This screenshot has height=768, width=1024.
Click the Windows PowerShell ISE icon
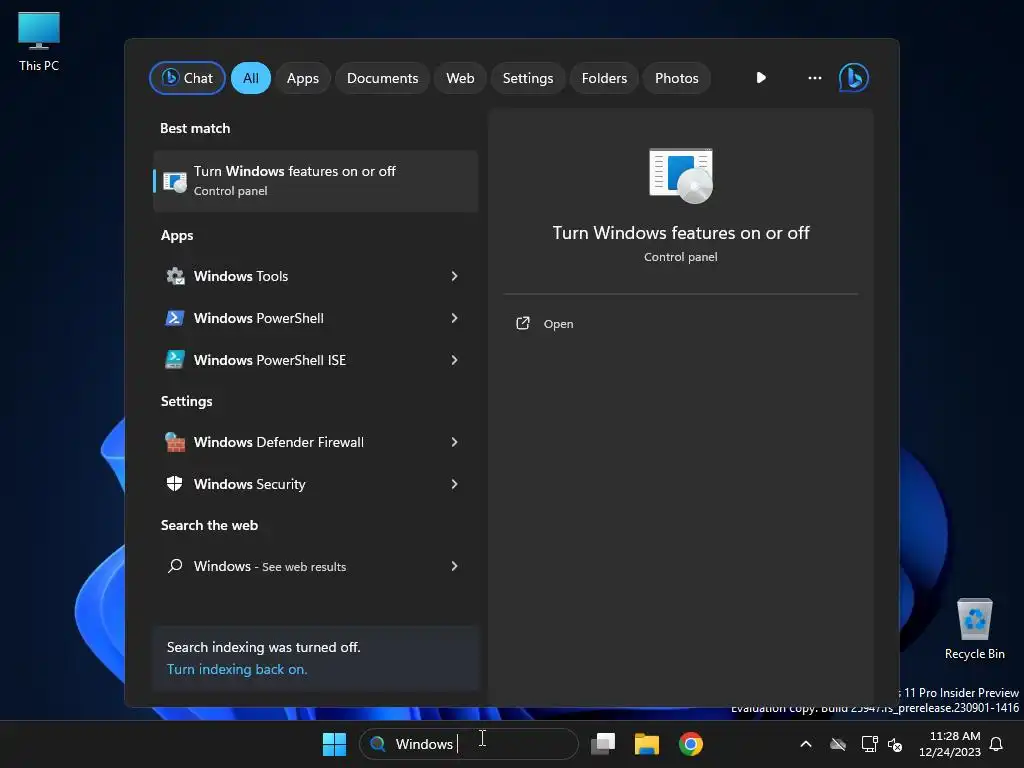tap(174, 360)
